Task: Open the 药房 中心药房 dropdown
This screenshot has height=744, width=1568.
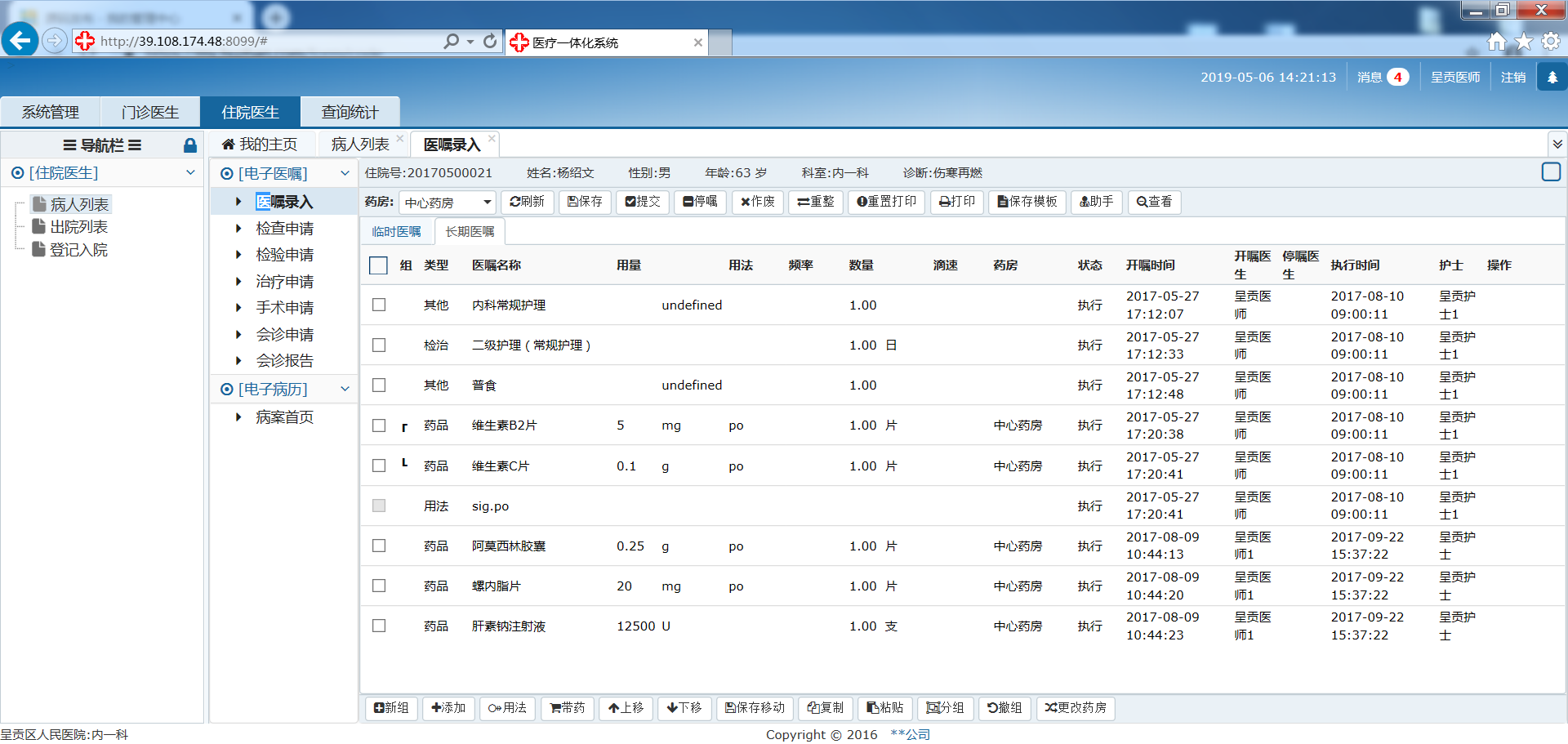Action: [448, 203]
